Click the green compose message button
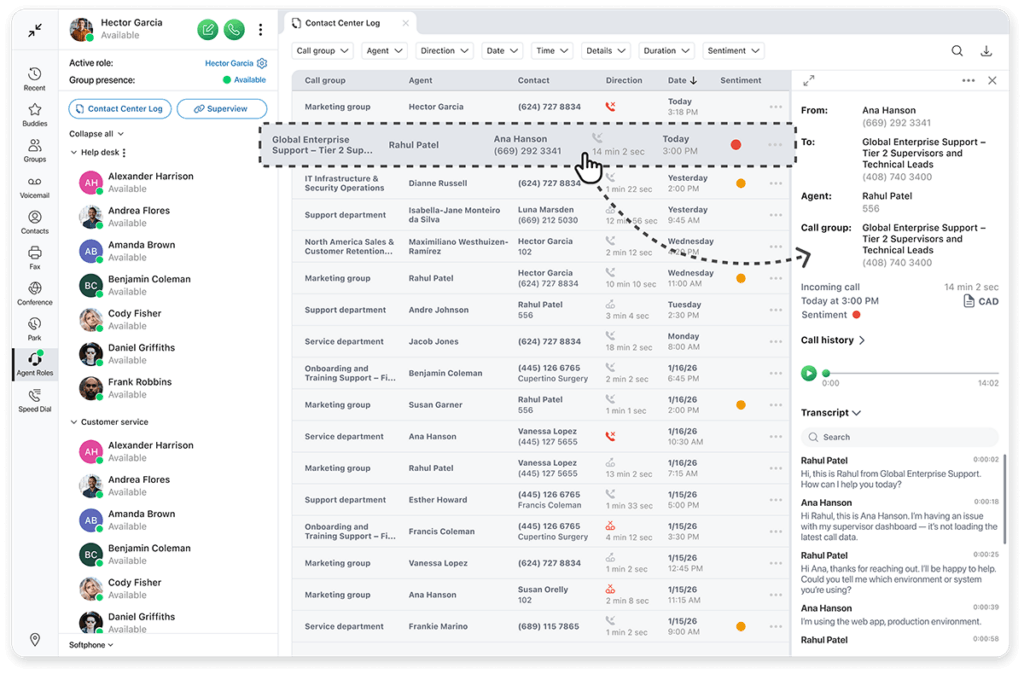This screenshot has height=674, width=1024. click(x=207, y=30)
